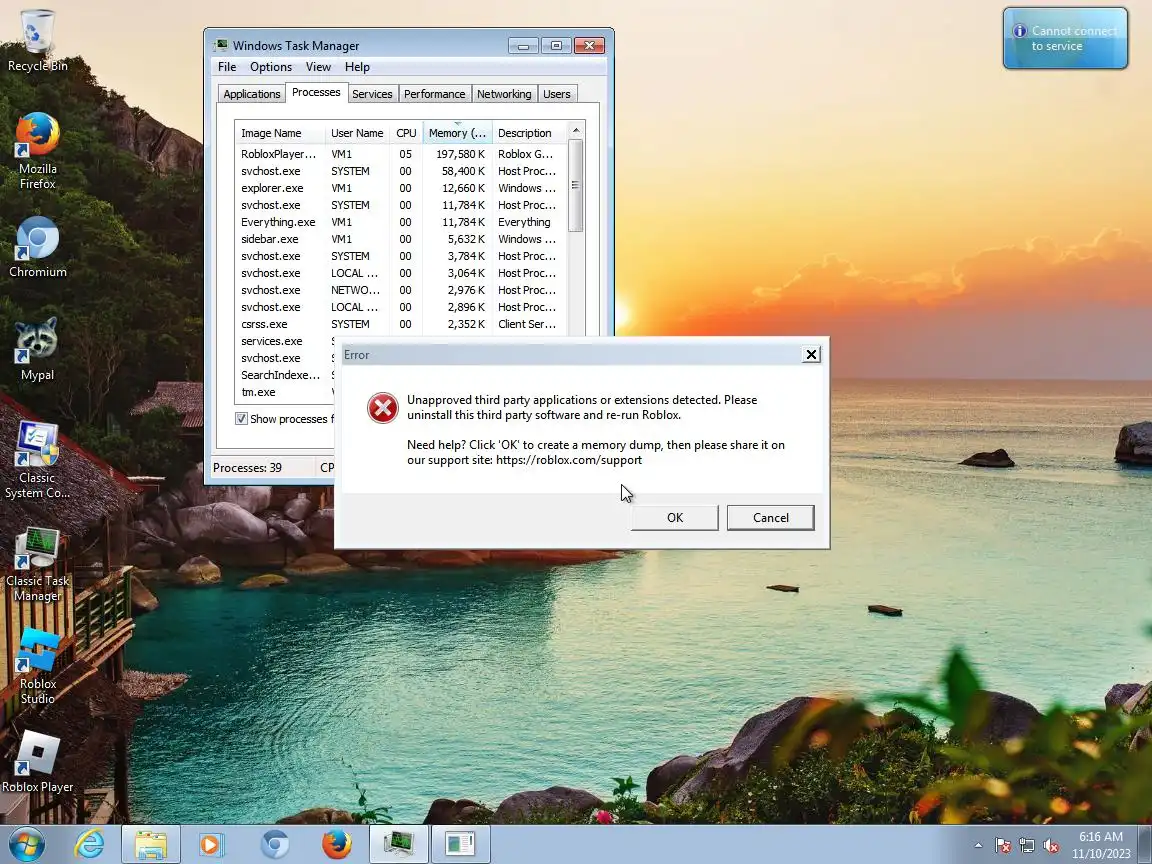
Task: Select the Everything.exe process row
Action: (x=401, y=222)
